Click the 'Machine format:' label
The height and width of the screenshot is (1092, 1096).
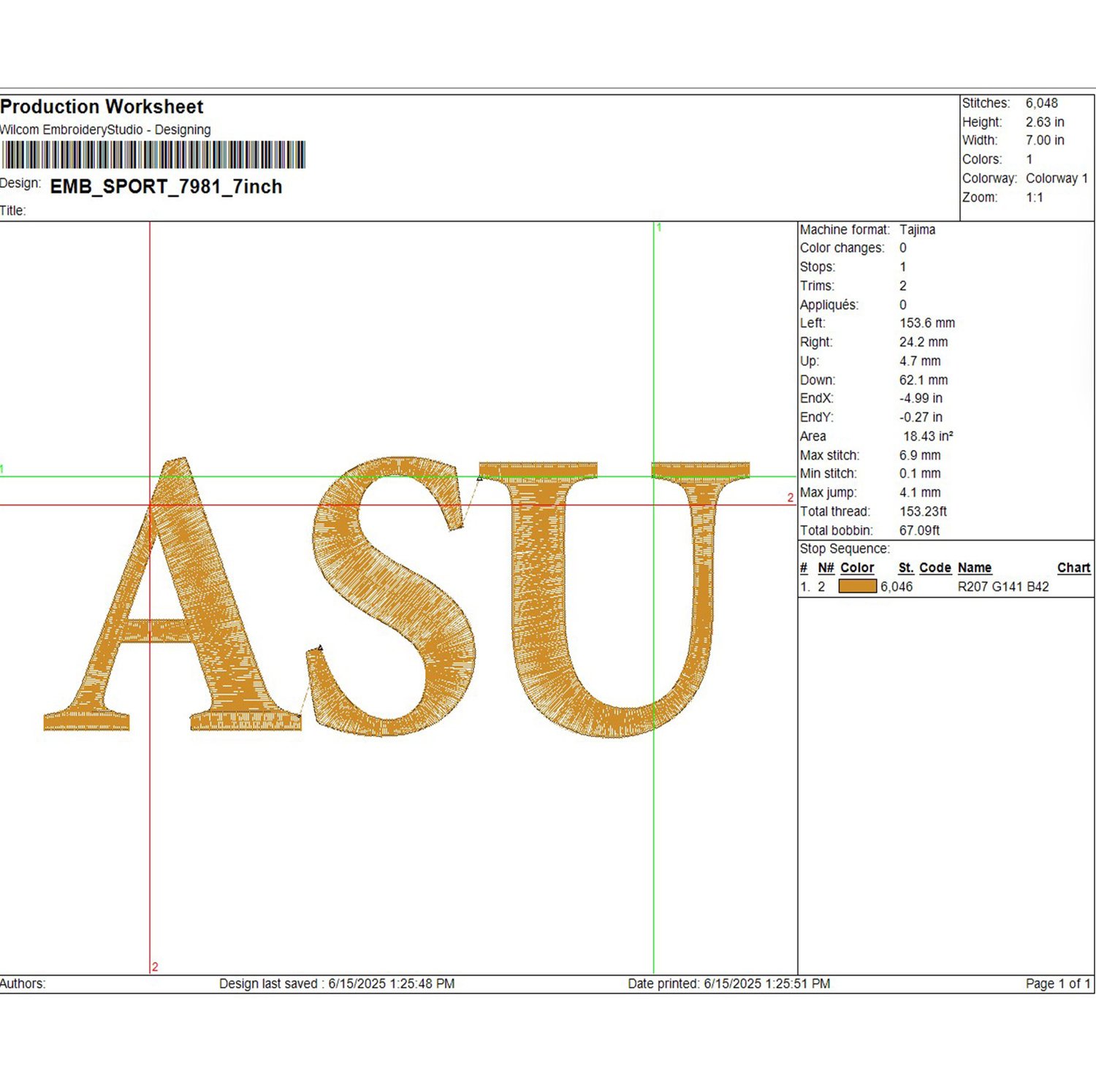845,229
